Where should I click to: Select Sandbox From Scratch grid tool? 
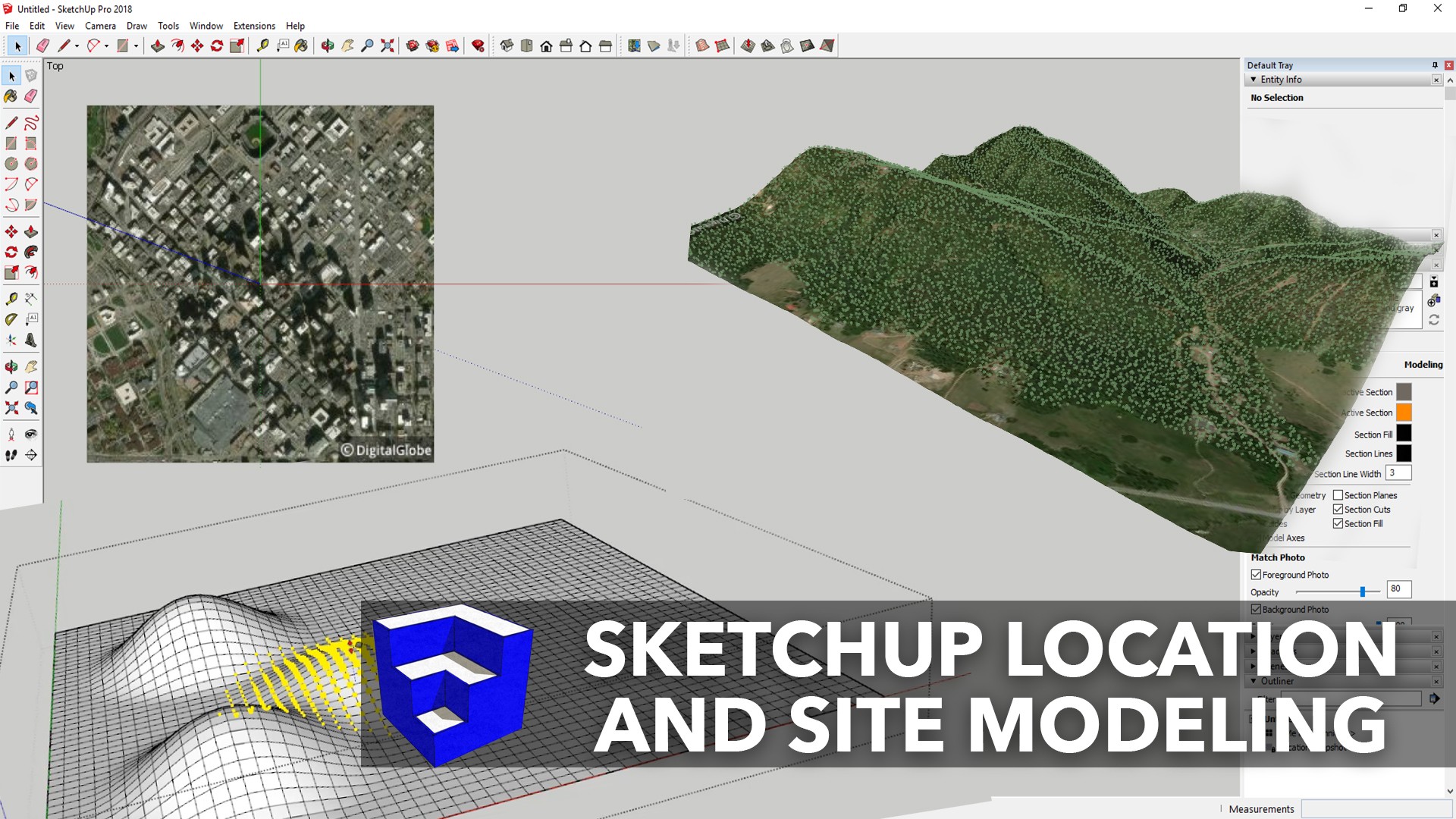pyautogui.click(x=722, y=45)
